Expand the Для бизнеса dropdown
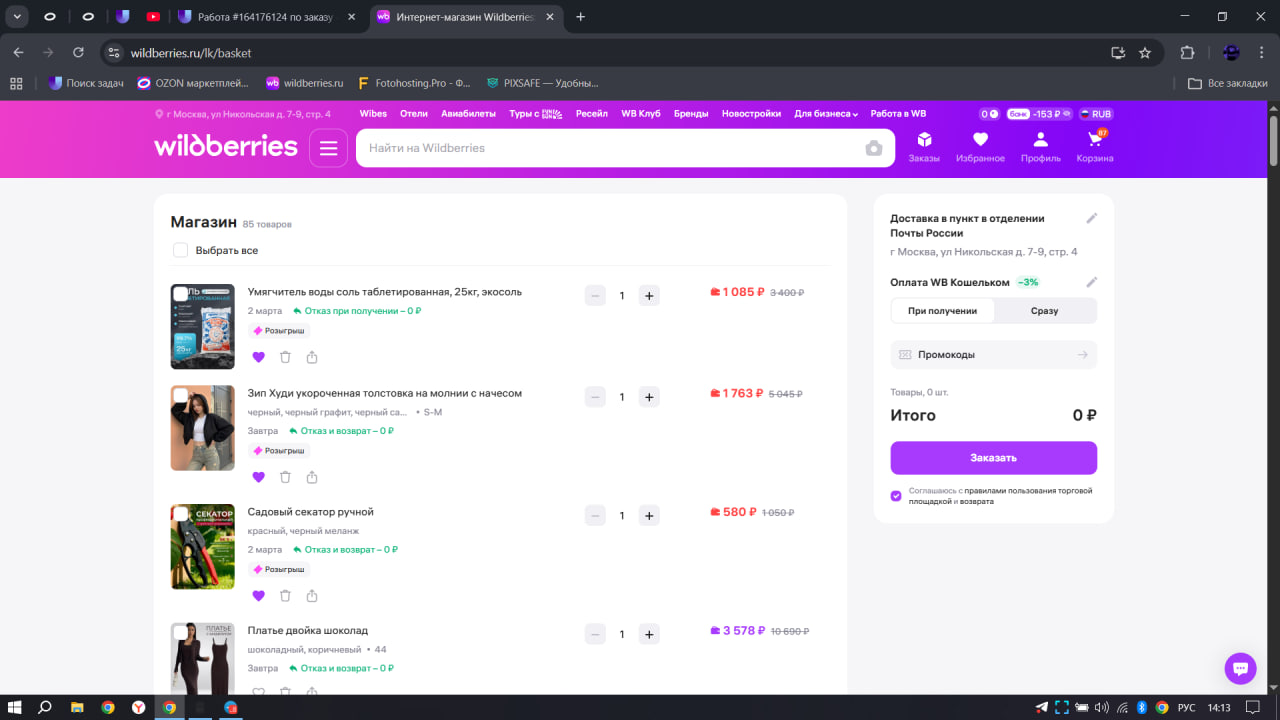Image resolution: width=1280 pixels, height=720 pixels. 826,114
